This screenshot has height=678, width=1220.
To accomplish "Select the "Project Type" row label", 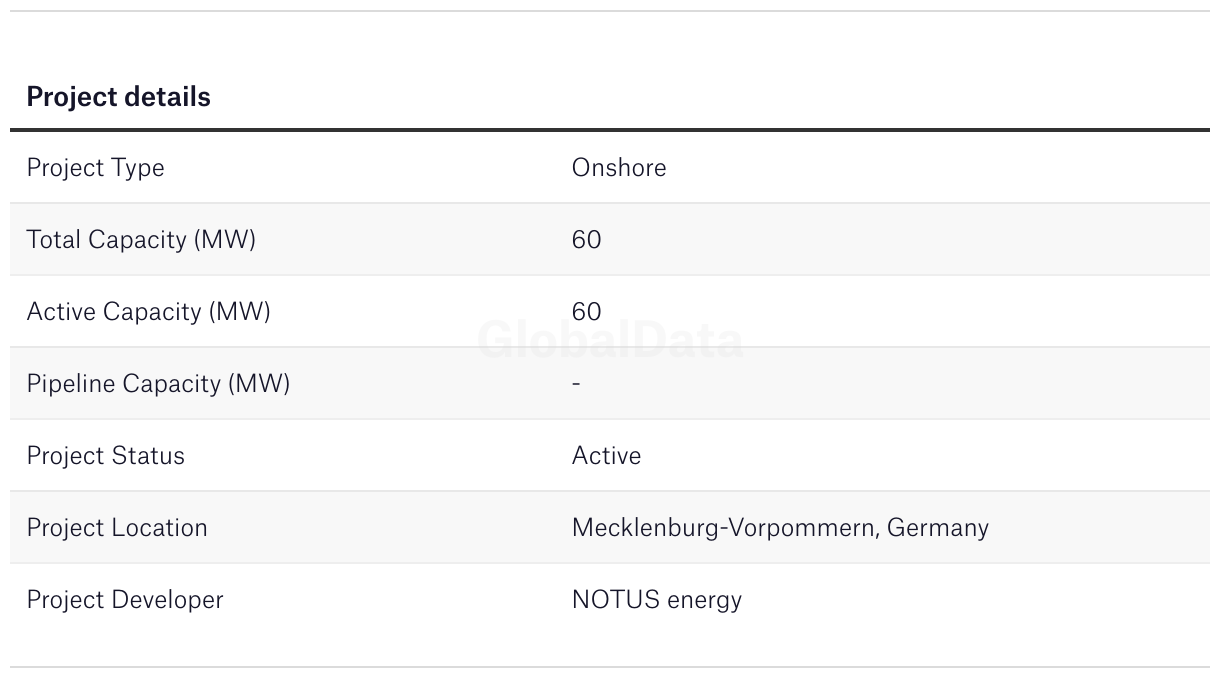I will click(x=95, y=168).
